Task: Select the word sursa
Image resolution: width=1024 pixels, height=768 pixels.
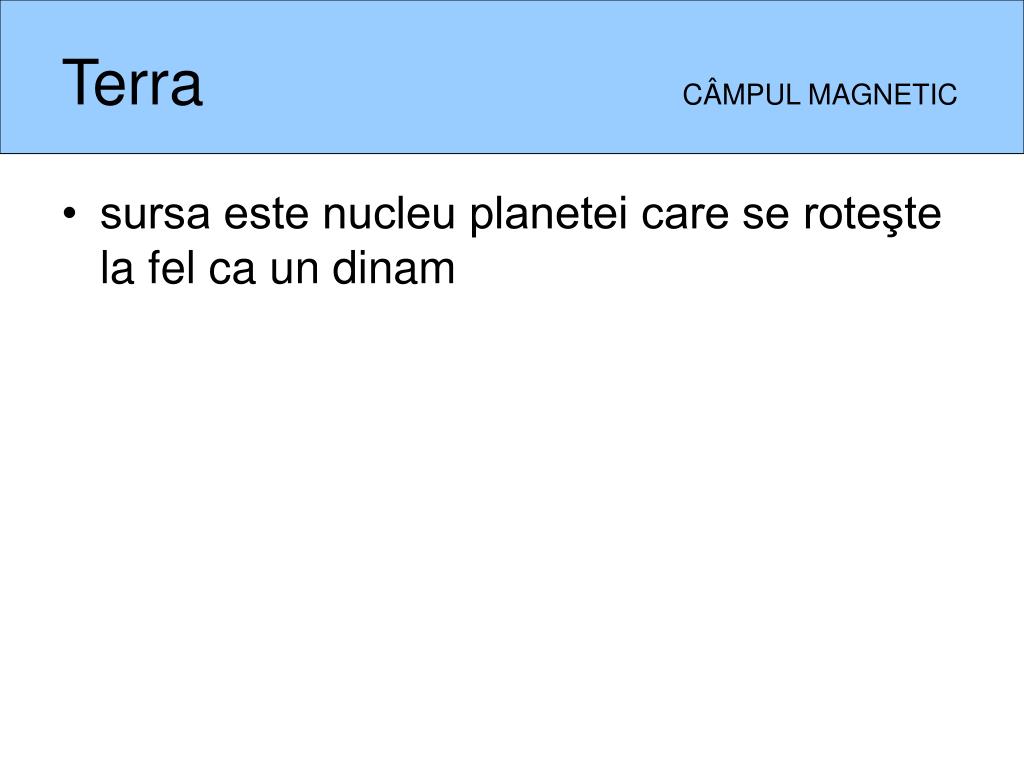Action: tap(155, 214)
